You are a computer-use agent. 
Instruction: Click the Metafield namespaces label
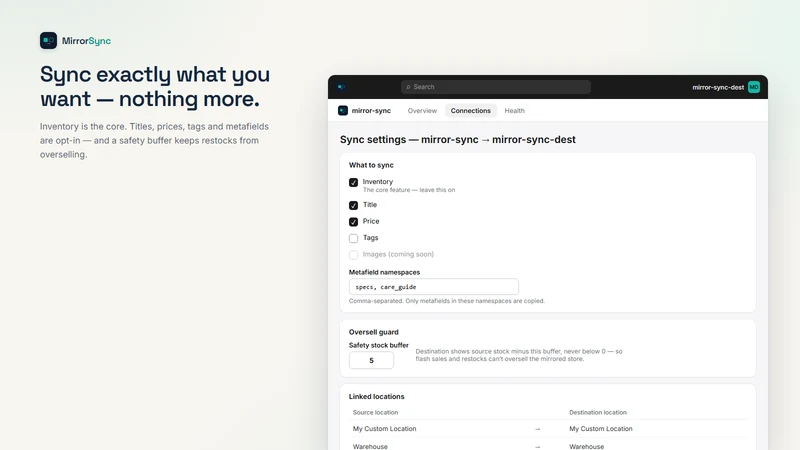click(384, 272)
